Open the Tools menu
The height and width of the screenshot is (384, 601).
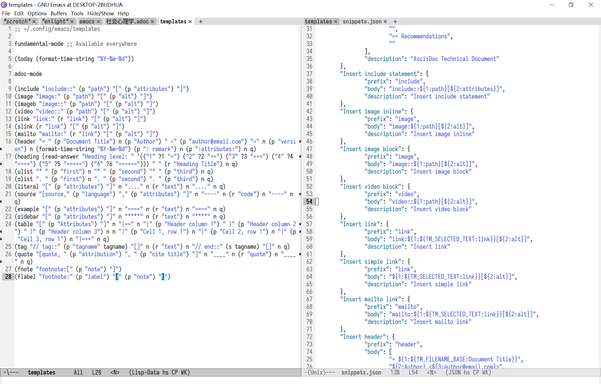tap(77, 13)
